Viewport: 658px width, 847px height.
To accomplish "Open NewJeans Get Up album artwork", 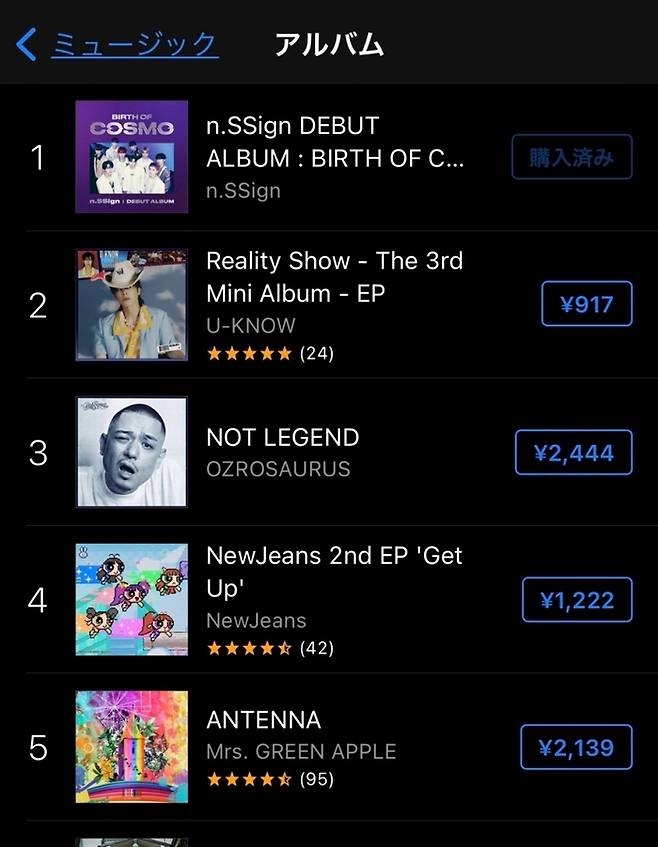I will coord(131,599).
